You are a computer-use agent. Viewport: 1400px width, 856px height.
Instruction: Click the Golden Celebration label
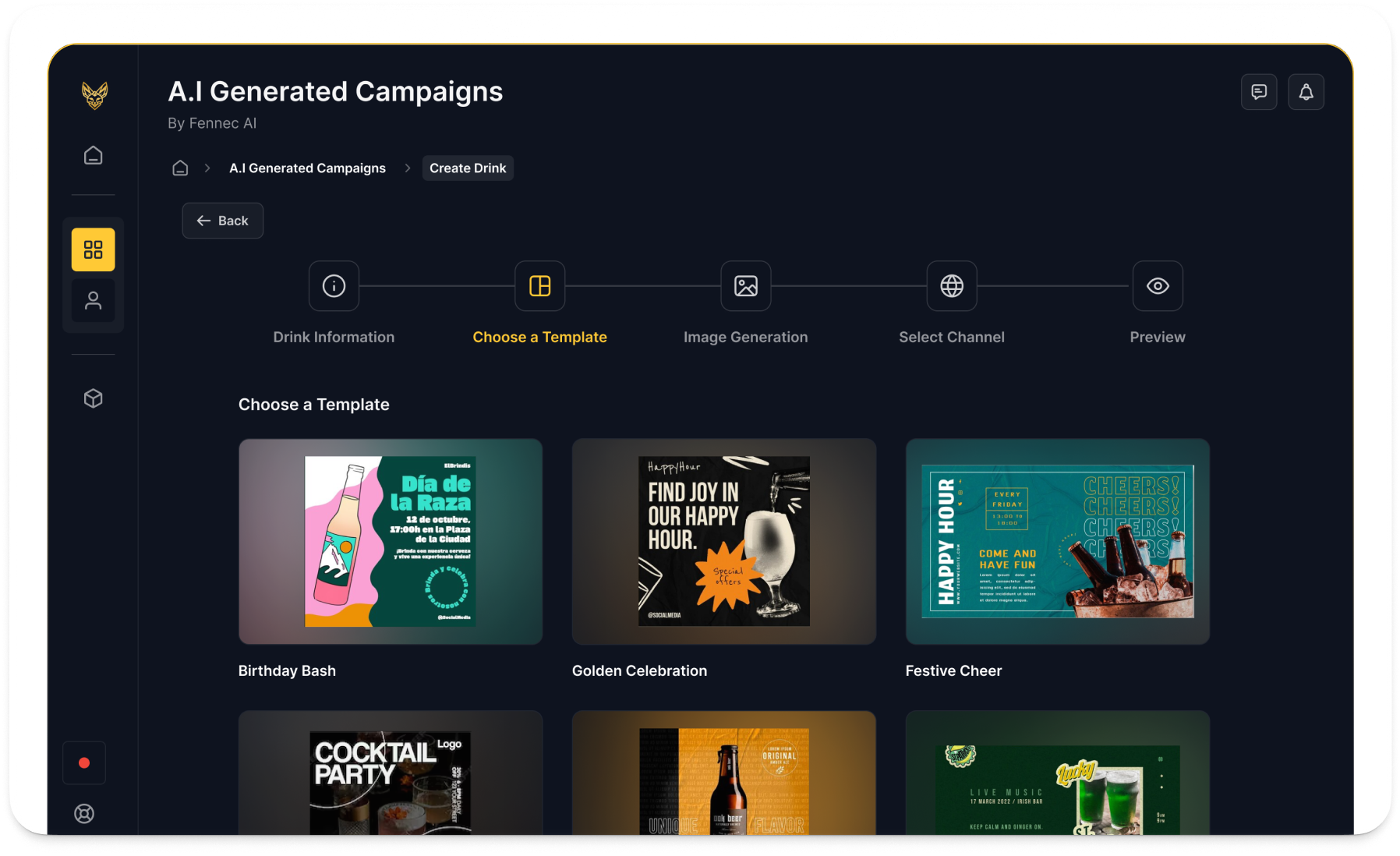click(639, 670)
